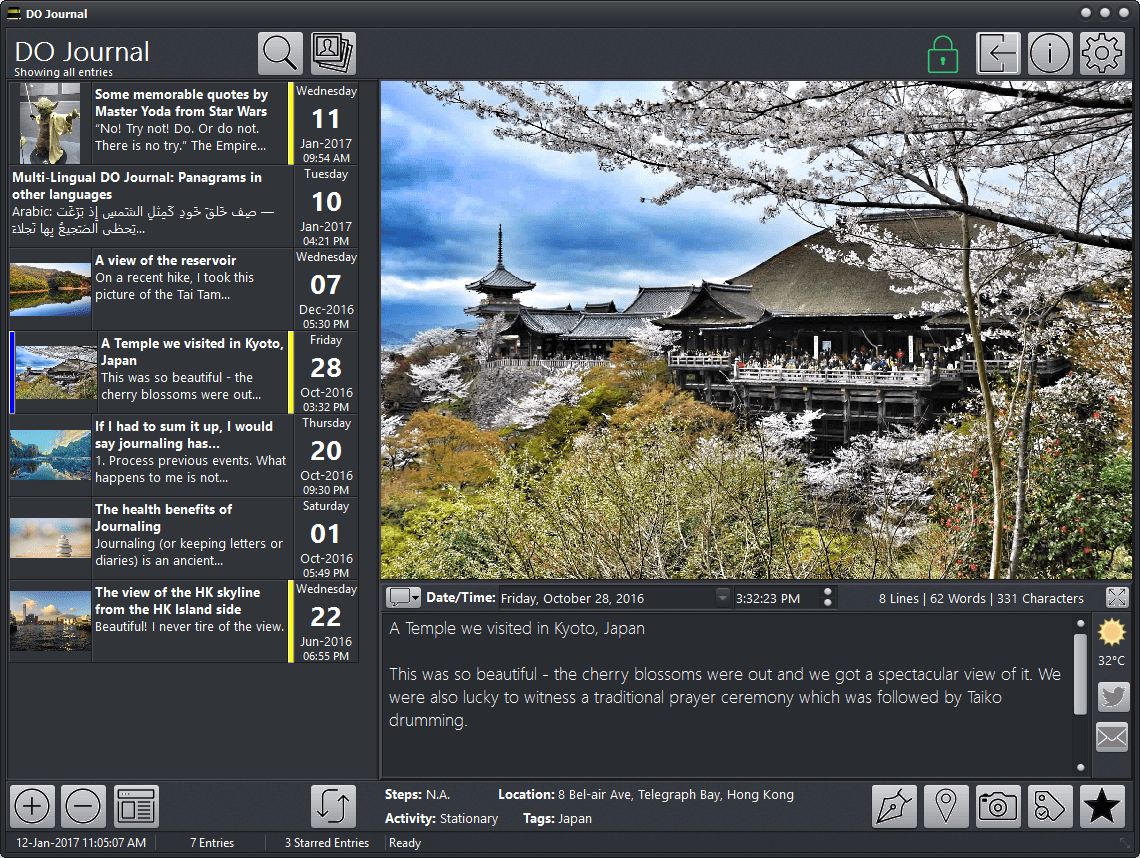1140x858 pixels.
Task: Toggle the green security lock
Action: tap(945, 52)
